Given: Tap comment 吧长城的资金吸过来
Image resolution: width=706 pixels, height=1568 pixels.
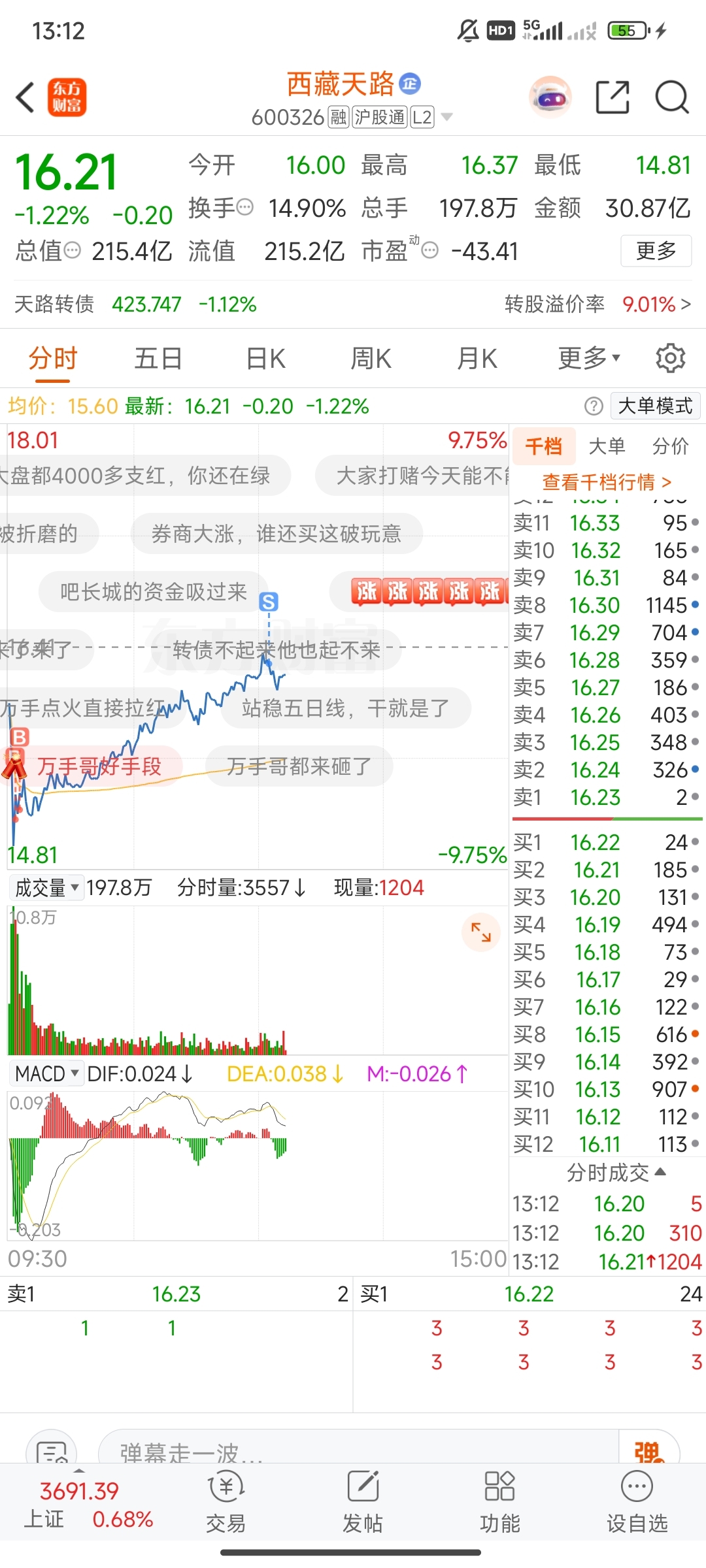Looking at the screenshot, I should coord(154,592).
